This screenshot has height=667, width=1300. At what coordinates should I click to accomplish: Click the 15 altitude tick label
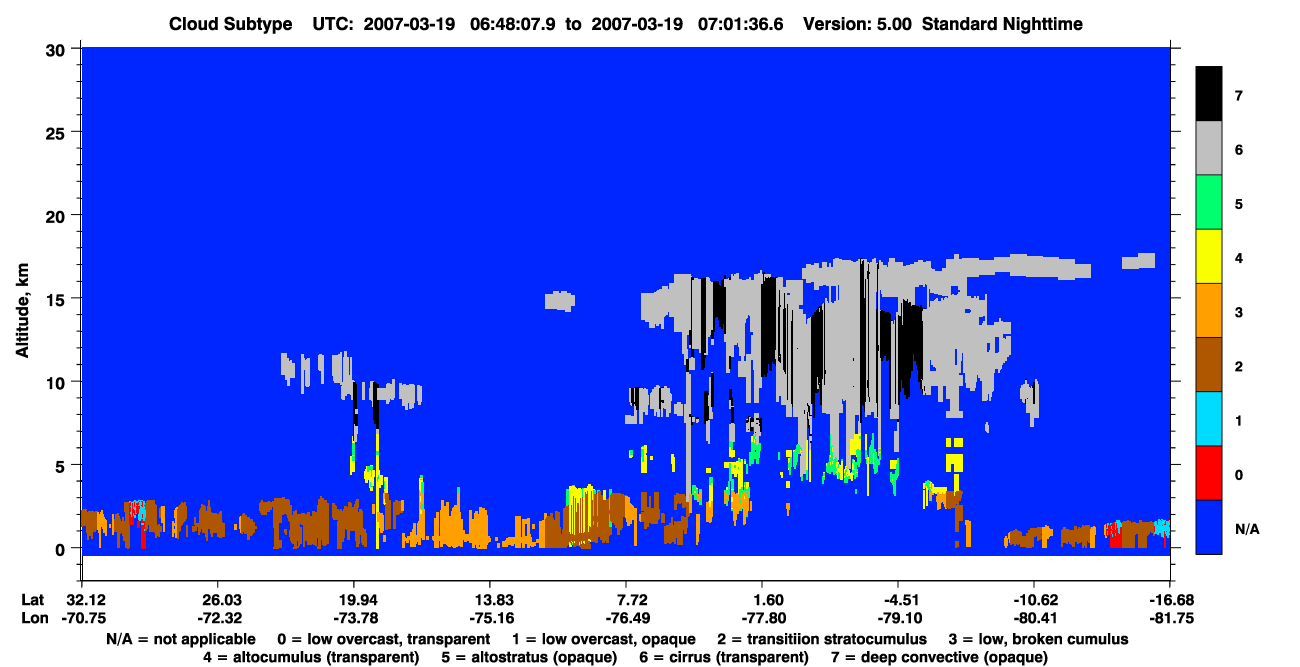(58, 299)
